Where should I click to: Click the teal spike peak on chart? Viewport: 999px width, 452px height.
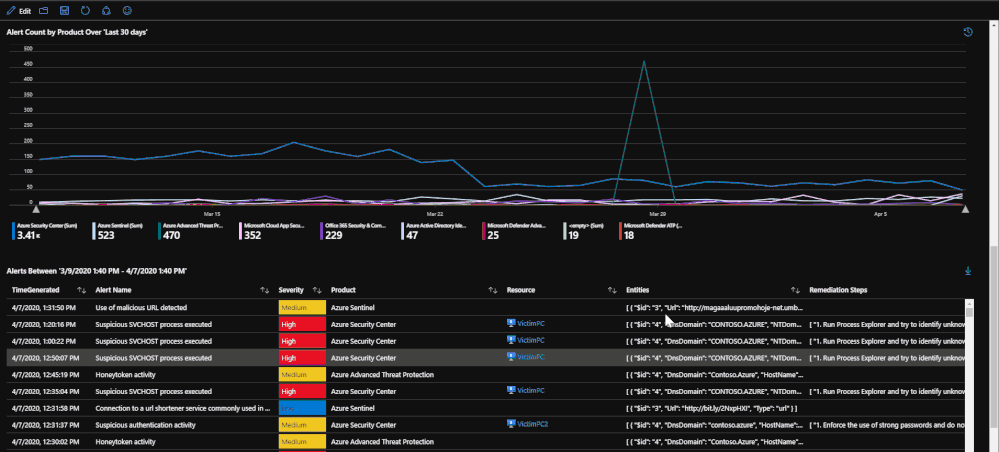(644, 62)
